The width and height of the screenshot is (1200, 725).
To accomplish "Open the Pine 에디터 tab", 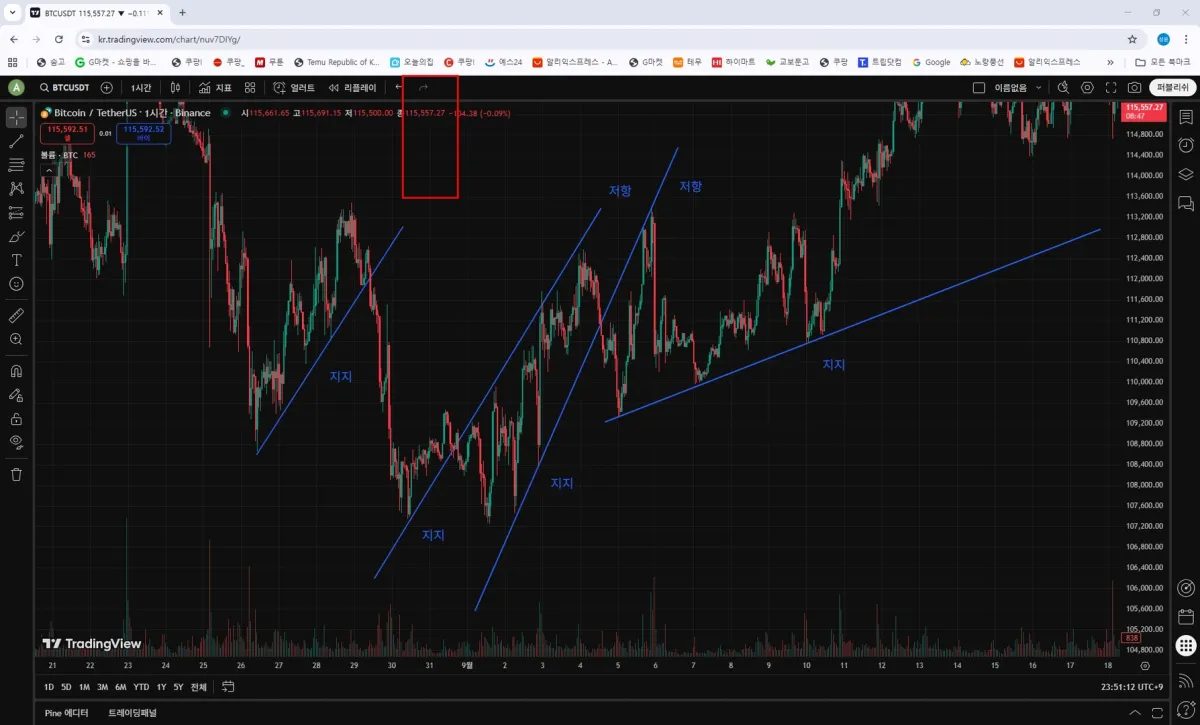I will (66, 713).
